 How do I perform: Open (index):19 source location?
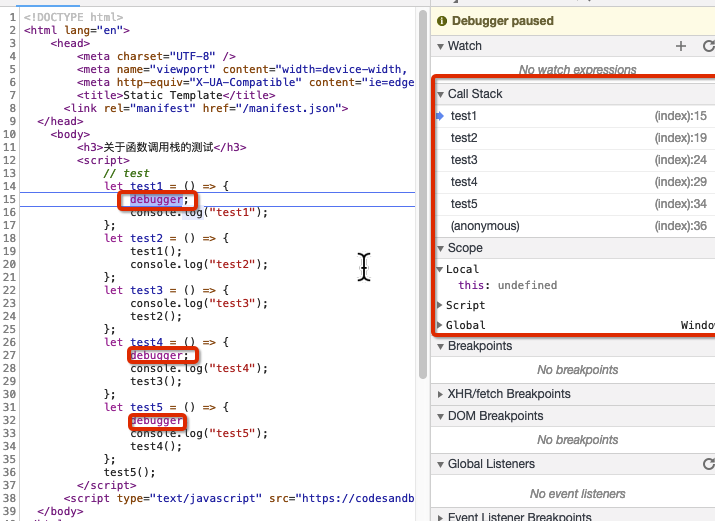(x=680, y=138)
